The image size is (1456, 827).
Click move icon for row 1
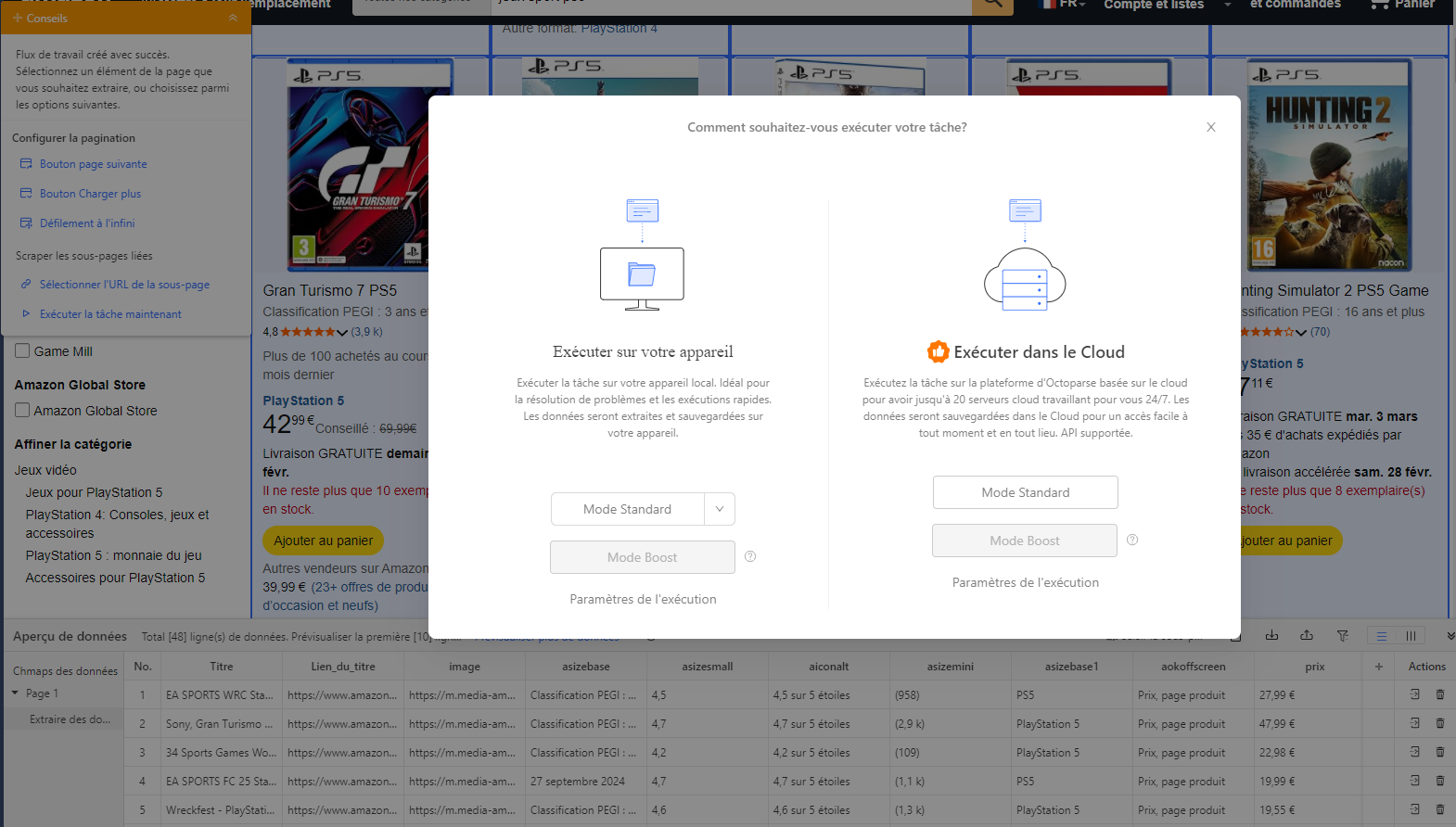click(x=1415, y=694)
